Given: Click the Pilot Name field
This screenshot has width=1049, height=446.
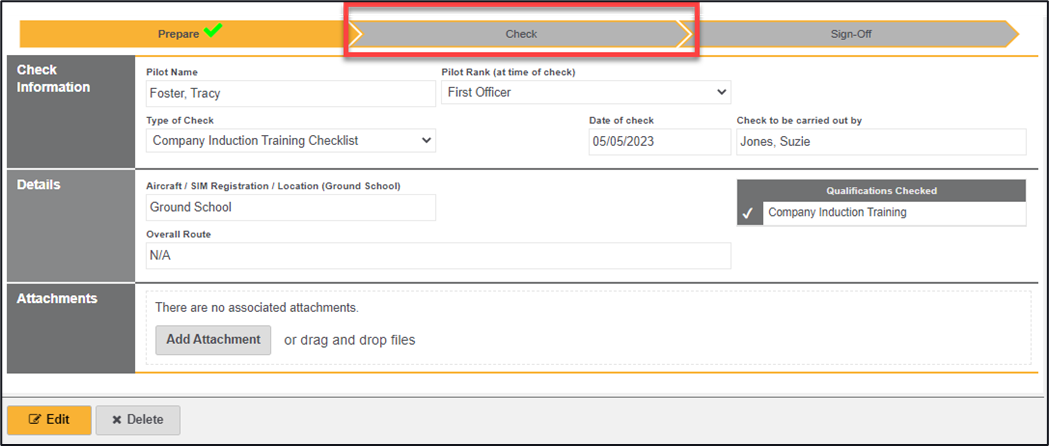Looking at the screenshot, I should coord(290,93).
